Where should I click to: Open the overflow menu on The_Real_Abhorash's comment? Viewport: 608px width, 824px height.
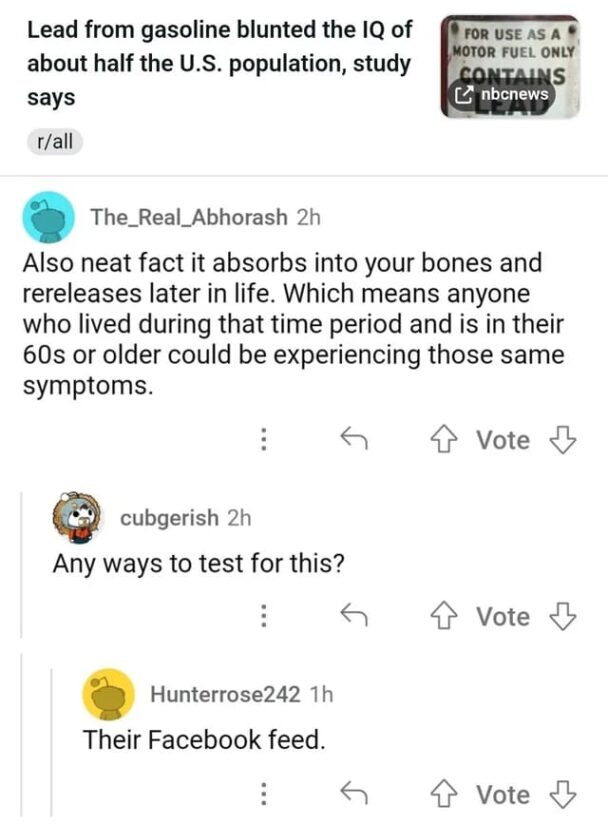263,440
